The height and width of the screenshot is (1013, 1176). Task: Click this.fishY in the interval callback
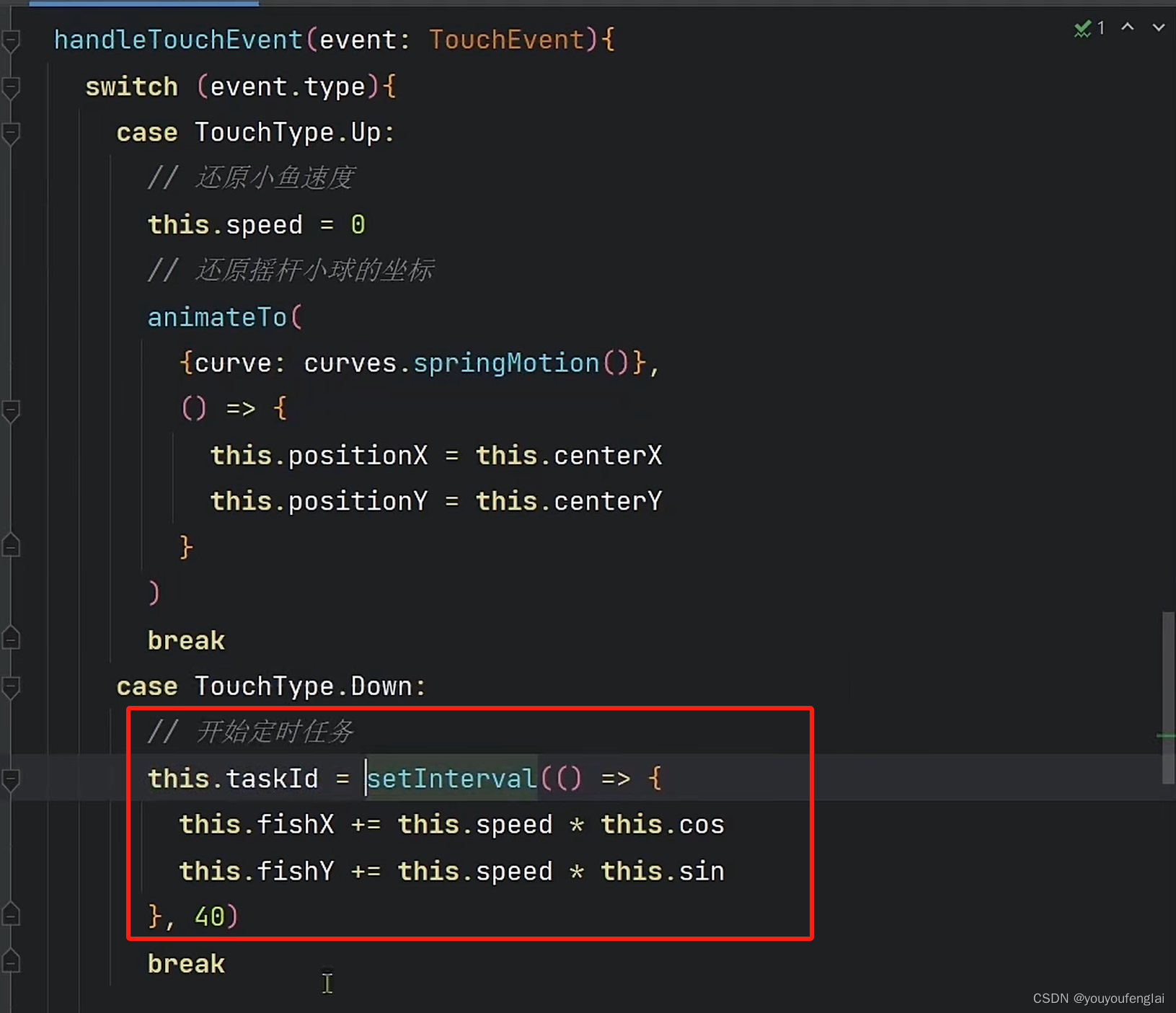(257, 871)
